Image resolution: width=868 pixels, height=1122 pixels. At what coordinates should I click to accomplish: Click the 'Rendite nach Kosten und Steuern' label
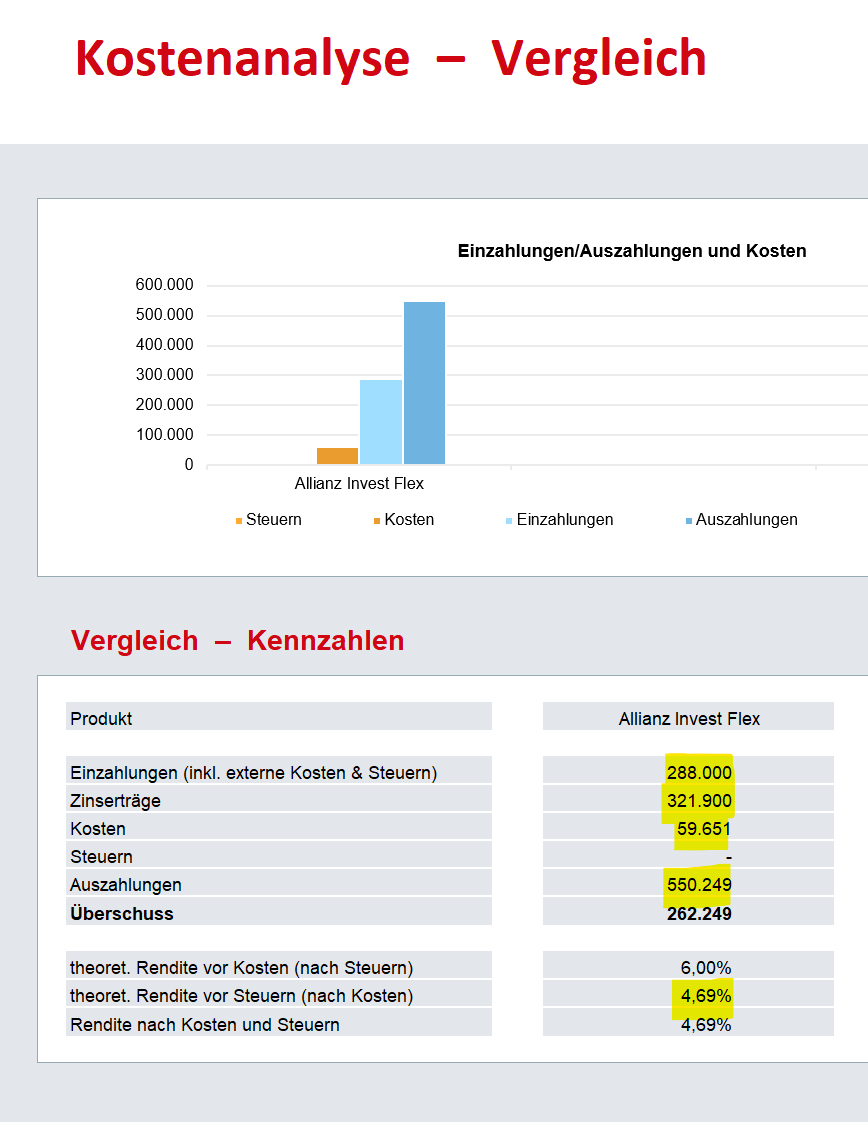click(205, 1025)
